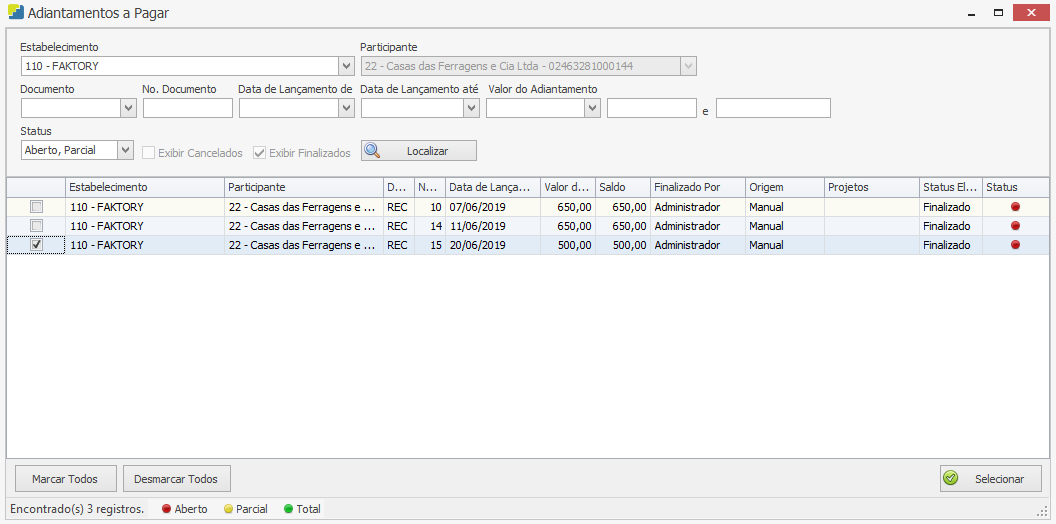Open the Estabelecimento dropdown
Viewport: 1056px width, 524px height.
(x=346, y=67)
